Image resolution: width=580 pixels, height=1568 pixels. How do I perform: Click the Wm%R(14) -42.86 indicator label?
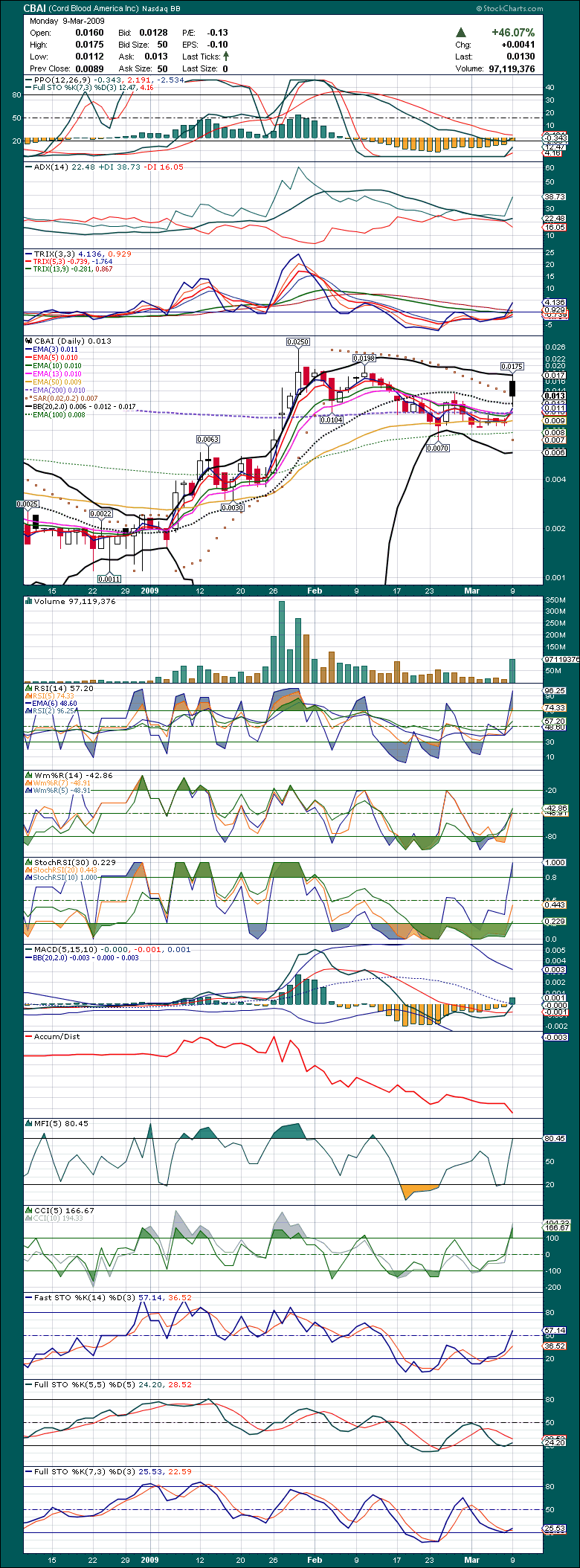tap(74, 775)
